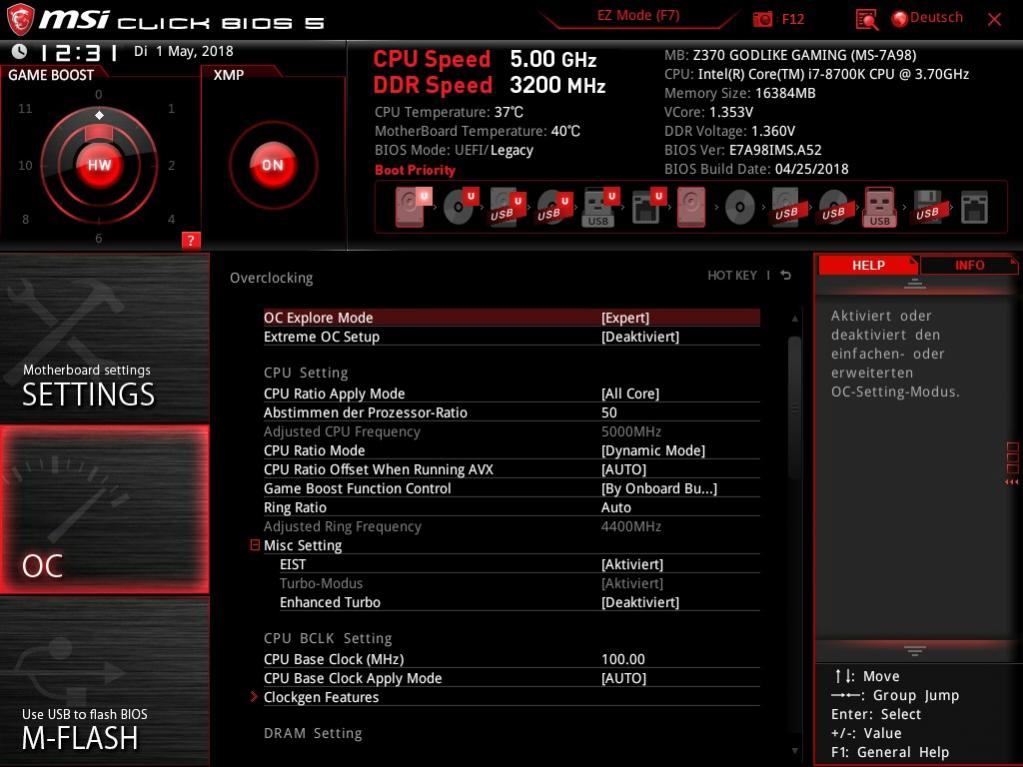Click the Help panel bottom collapse handle
This screenshot has height=767, width=1023.
coord(915,651)
